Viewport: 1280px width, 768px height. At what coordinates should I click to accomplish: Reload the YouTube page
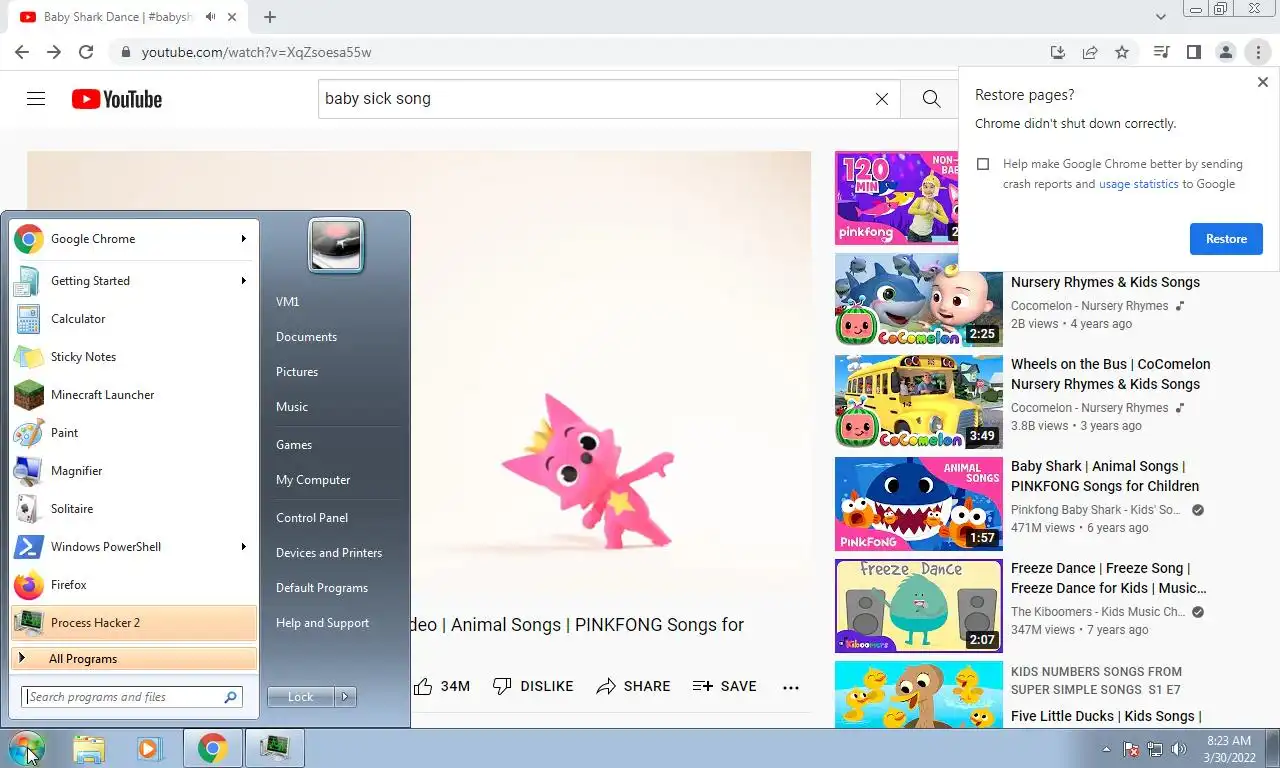86,52
